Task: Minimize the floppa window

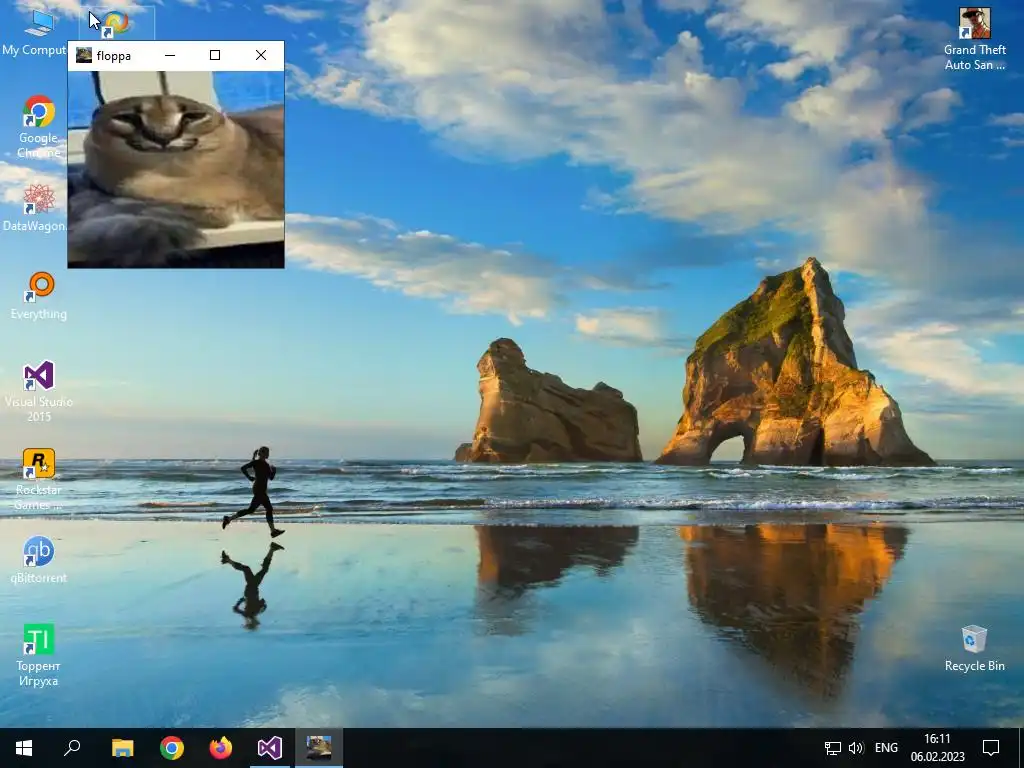Action: point(170,56)
